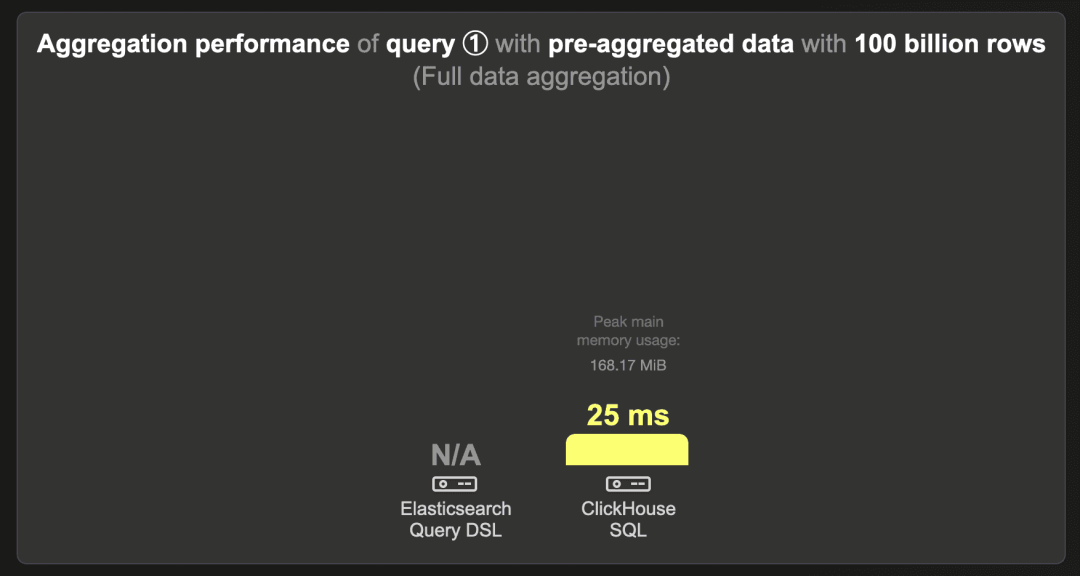Select the pre-aggregated data phrase in title
Image resolution: width=1080 pixels, height=576 pixels.
(672, 45)
